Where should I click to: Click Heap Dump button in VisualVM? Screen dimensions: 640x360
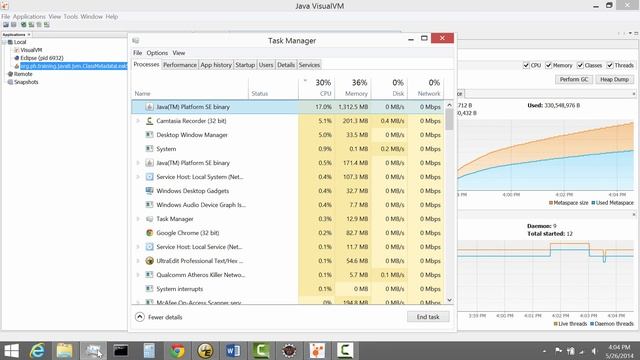click(614, 80)
